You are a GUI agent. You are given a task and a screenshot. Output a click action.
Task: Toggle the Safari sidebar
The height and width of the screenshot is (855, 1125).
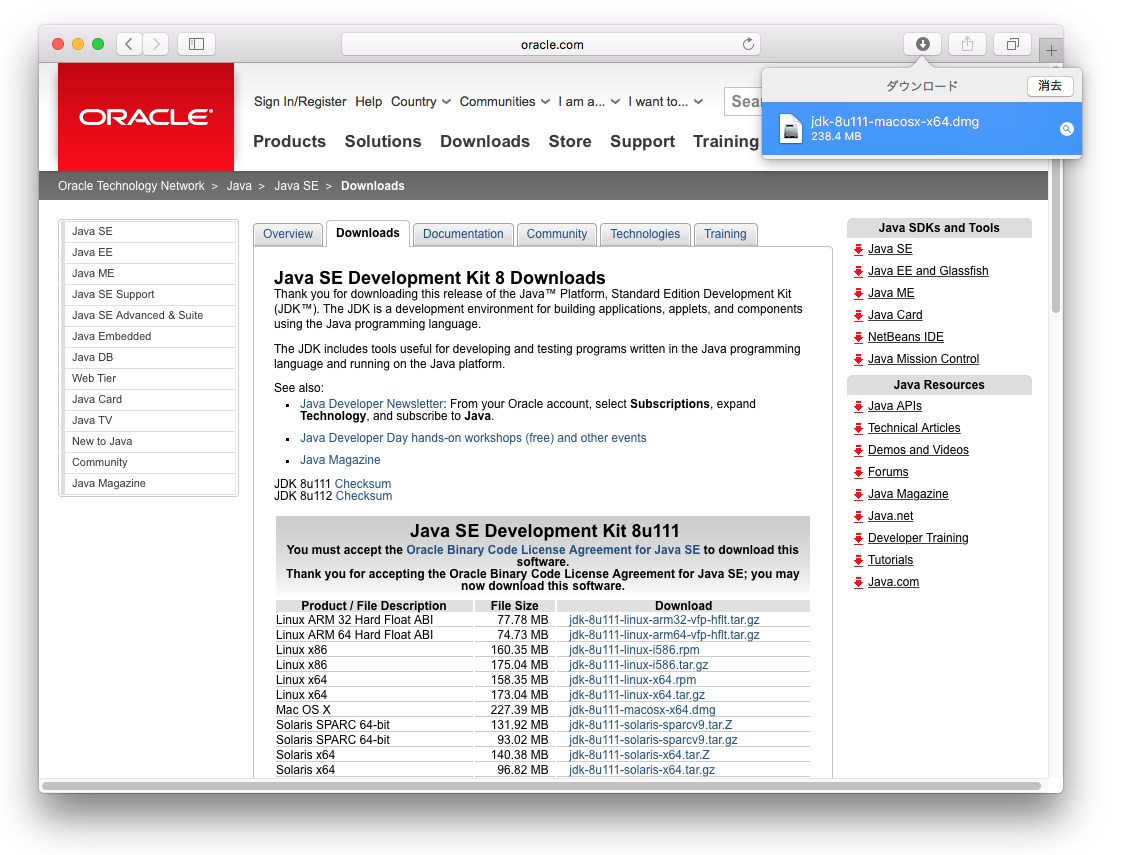pos(197,44)
